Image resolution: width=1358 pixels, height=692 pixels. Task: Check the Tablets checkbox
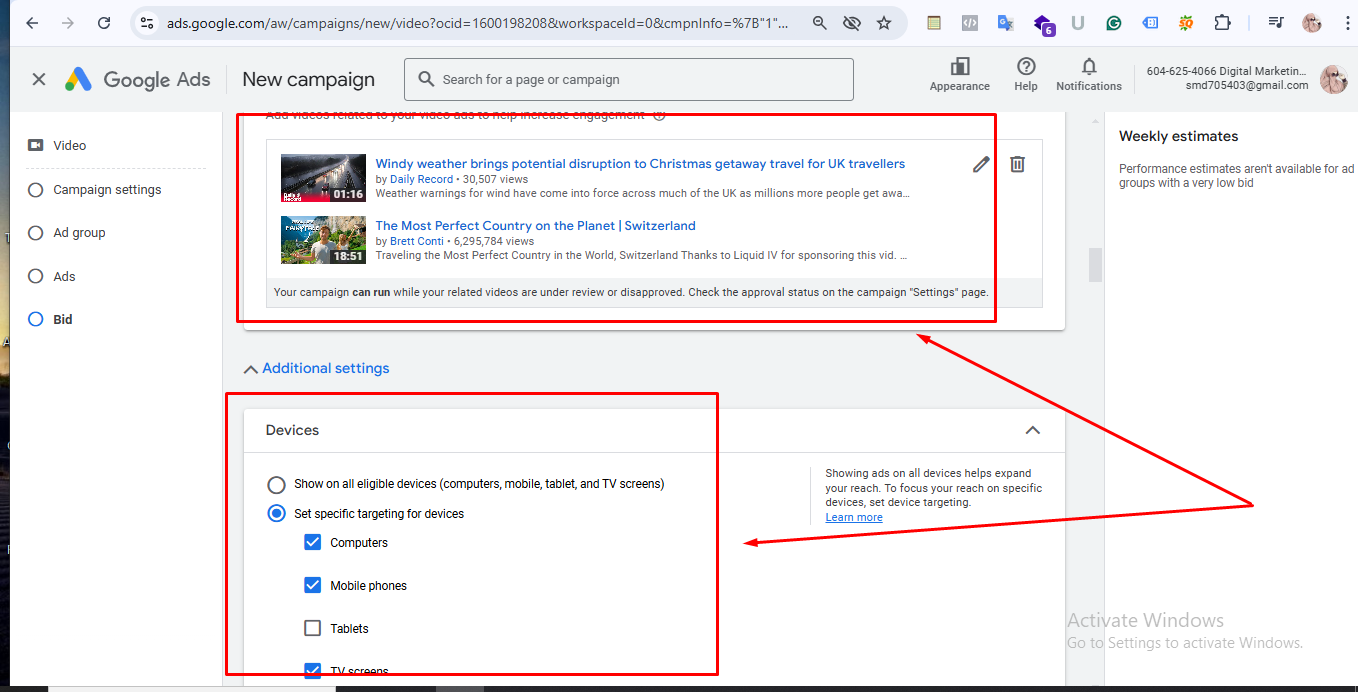pos(313,628)
